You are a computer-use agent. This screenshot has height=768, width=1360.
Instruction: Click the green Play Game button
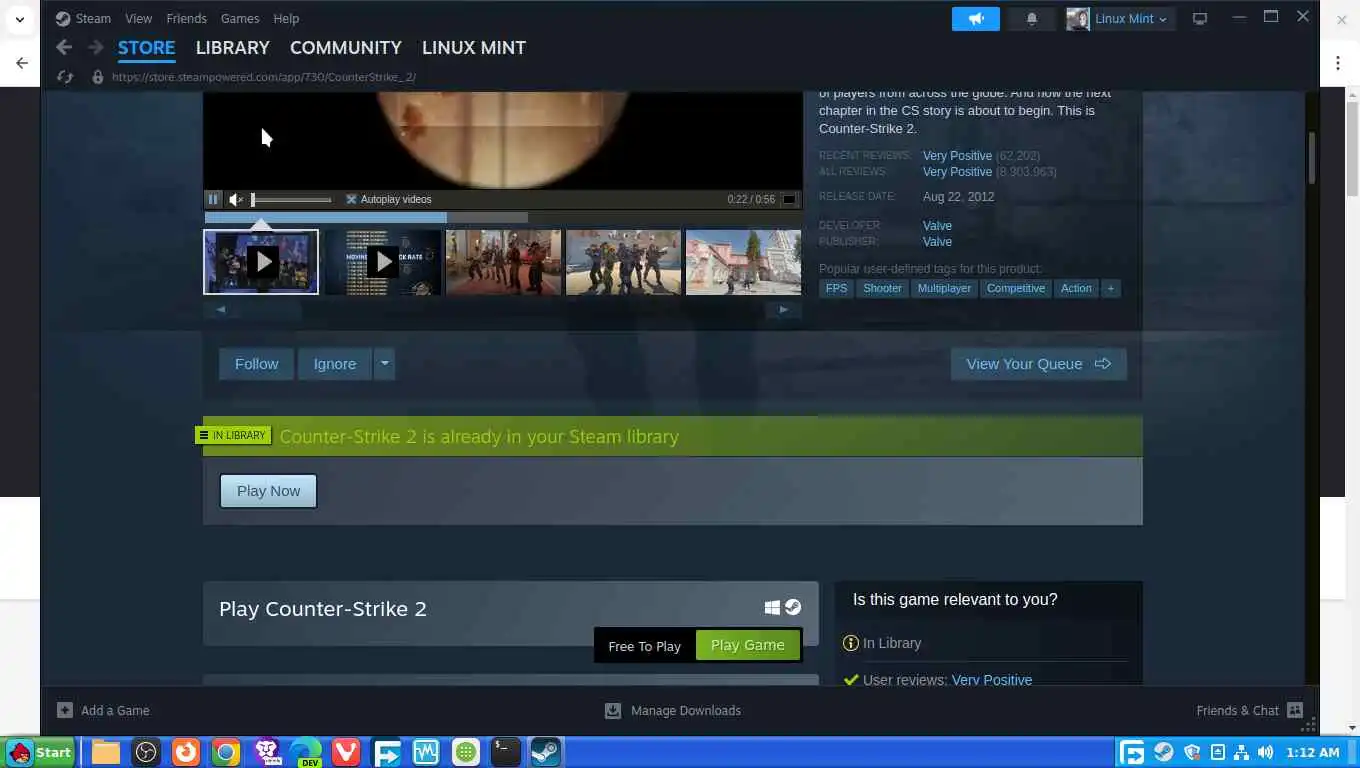(747, 645)
